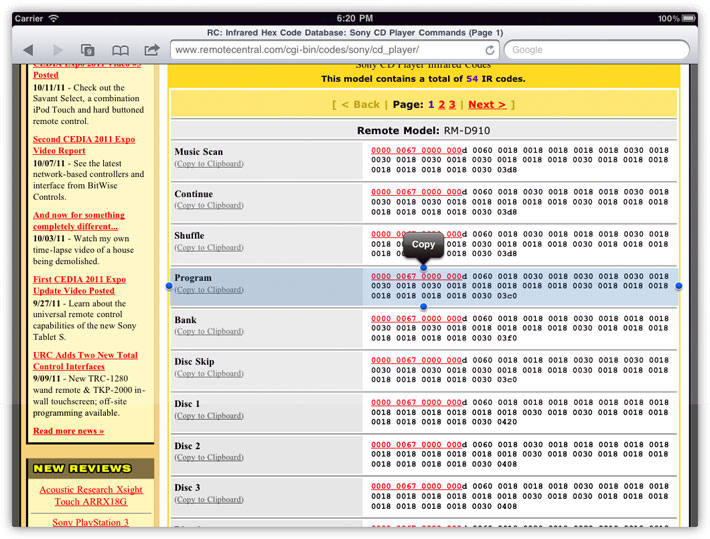
Task: Tap the Copy popup bubble
Action: click(423, 245)
